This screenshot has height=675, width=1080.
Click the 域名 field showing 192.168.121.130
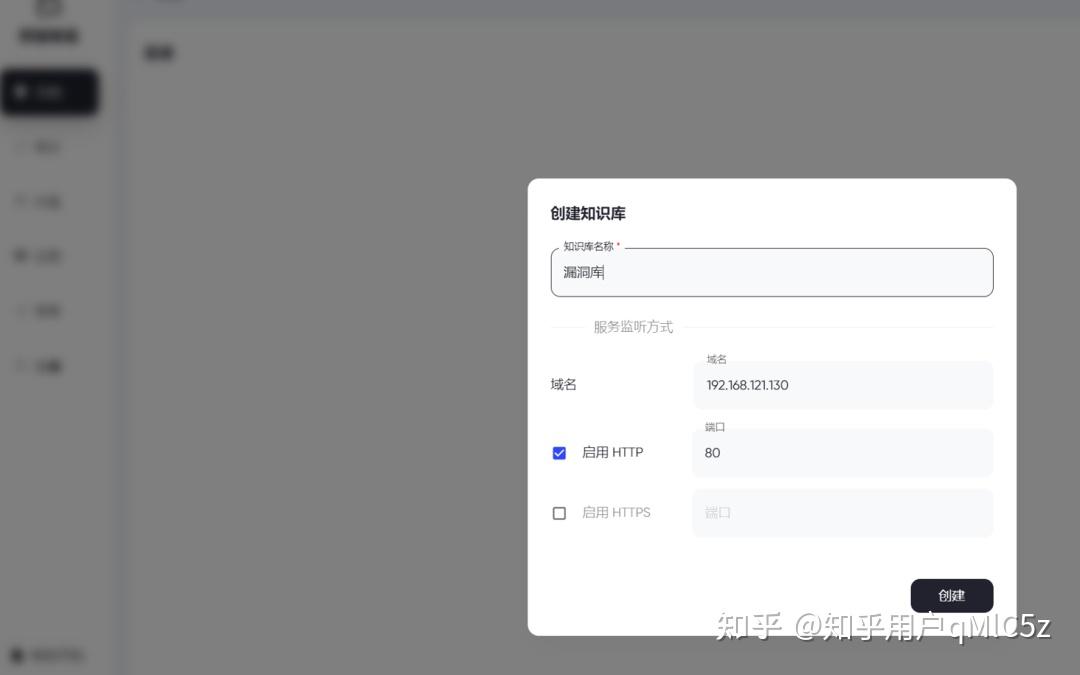point(842,385)
